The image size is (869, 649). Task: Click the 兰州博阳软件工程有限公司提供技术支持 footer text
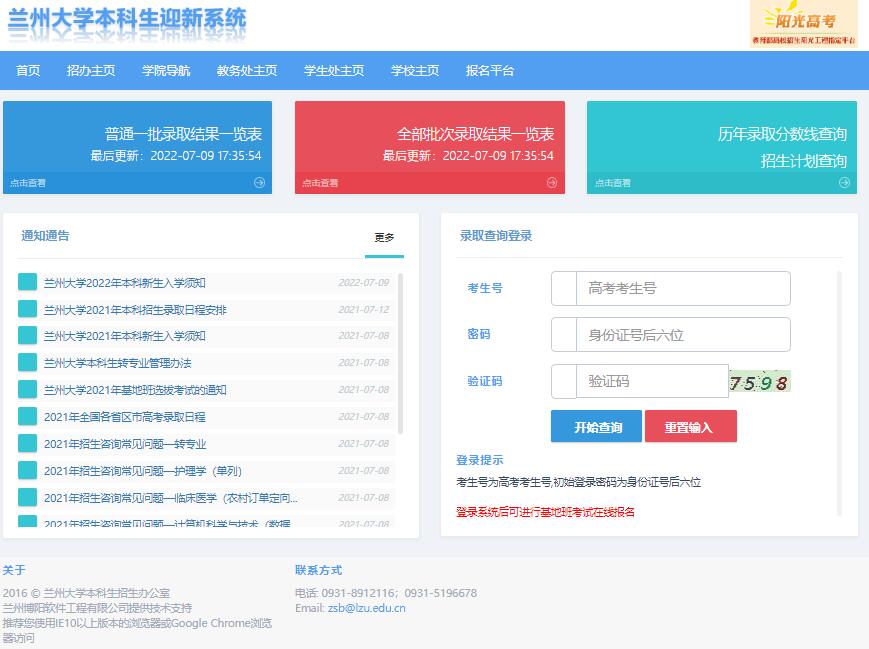[97, 608]
